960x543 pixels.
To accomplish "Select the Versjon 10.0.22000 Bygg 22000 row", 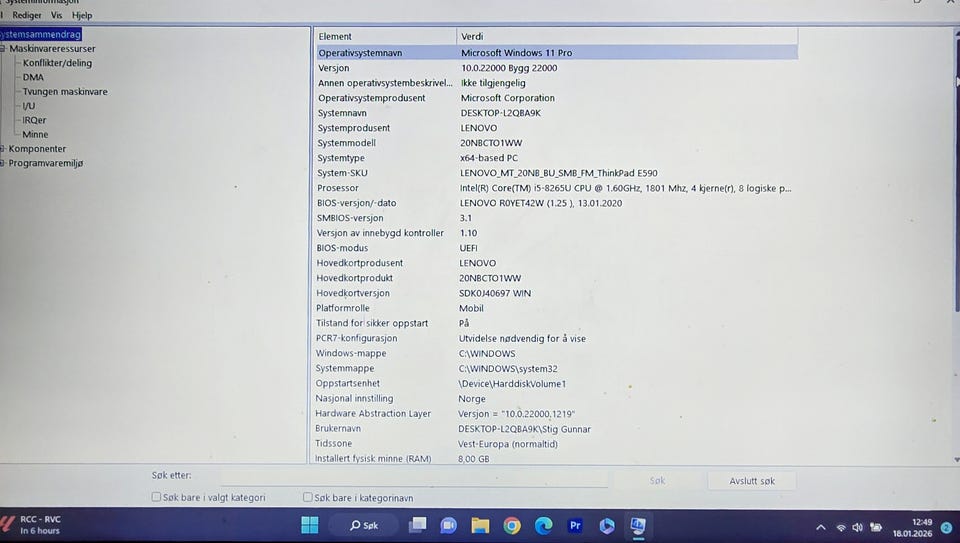I will click(x=556, y=68).
